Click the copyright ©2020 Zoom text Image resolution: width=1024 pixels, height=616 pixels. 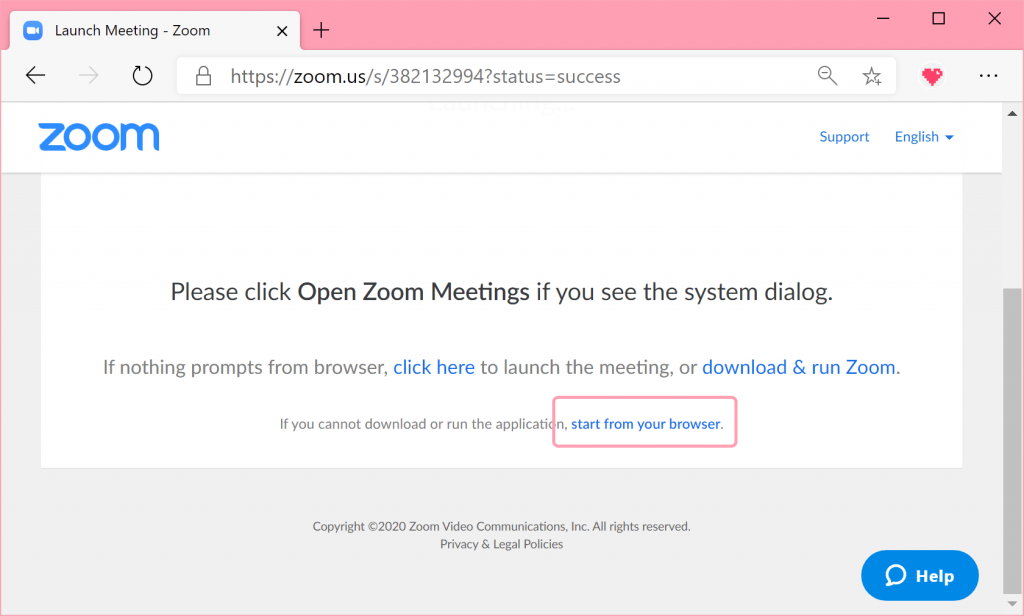[x=502, y=527]
